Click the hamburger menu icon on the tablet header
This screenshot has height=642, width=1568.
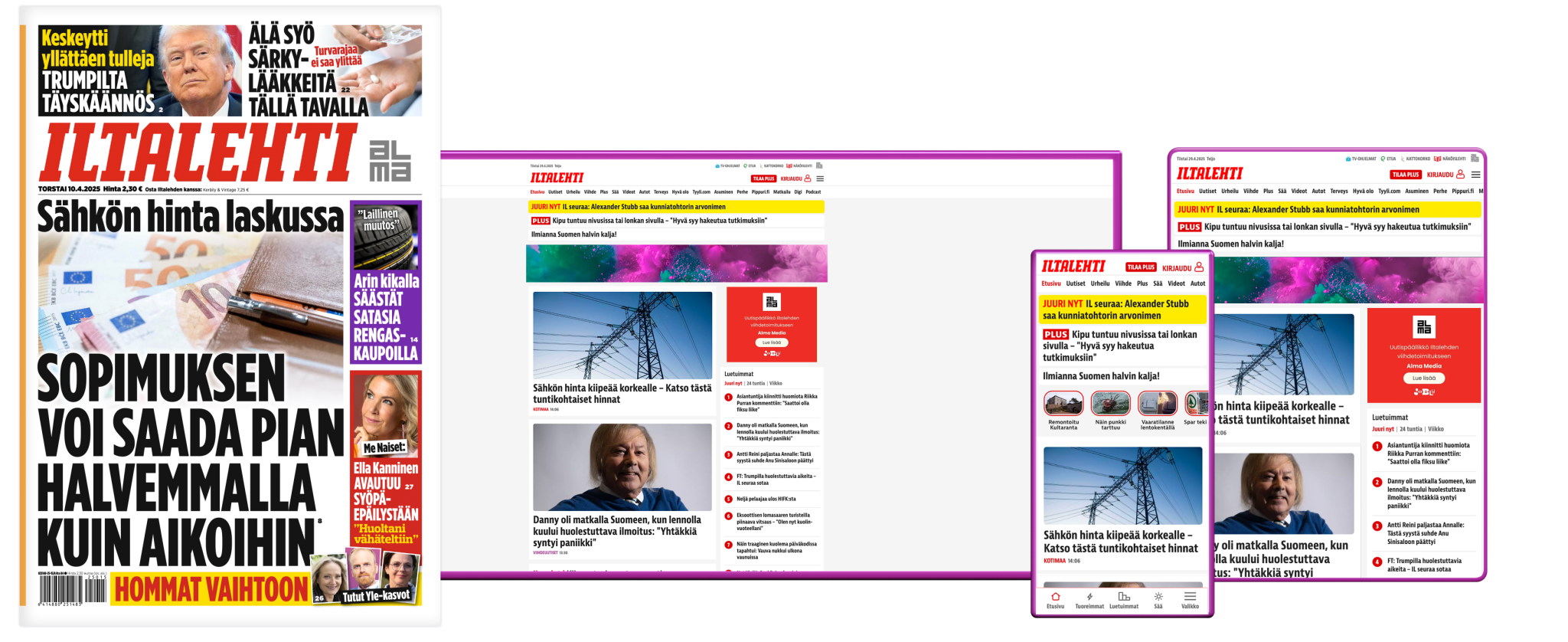[x=1475, y=175]
